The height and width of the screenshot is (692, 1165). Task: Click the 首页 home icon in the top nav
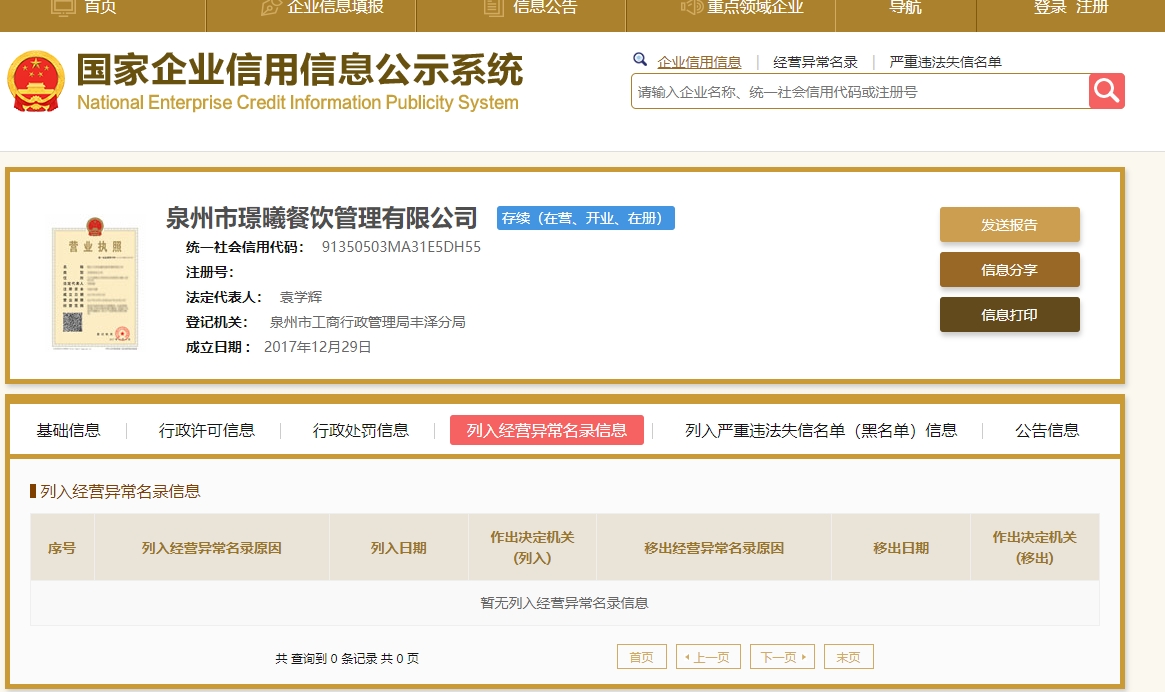62,7
